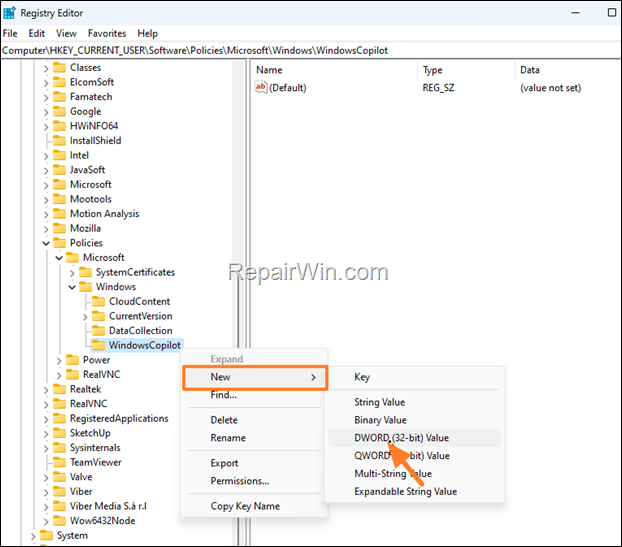Click the InstallShield folder icon
This screenshot has width=622, height=547.
60,140
